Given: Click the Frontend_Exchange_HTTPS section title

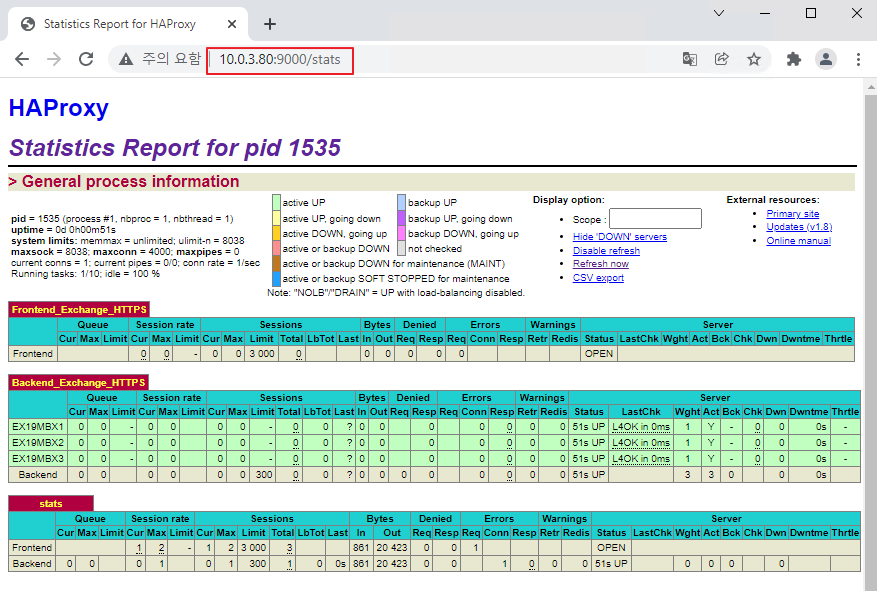Looking at the screenshot, I should (x=79, y=310).
